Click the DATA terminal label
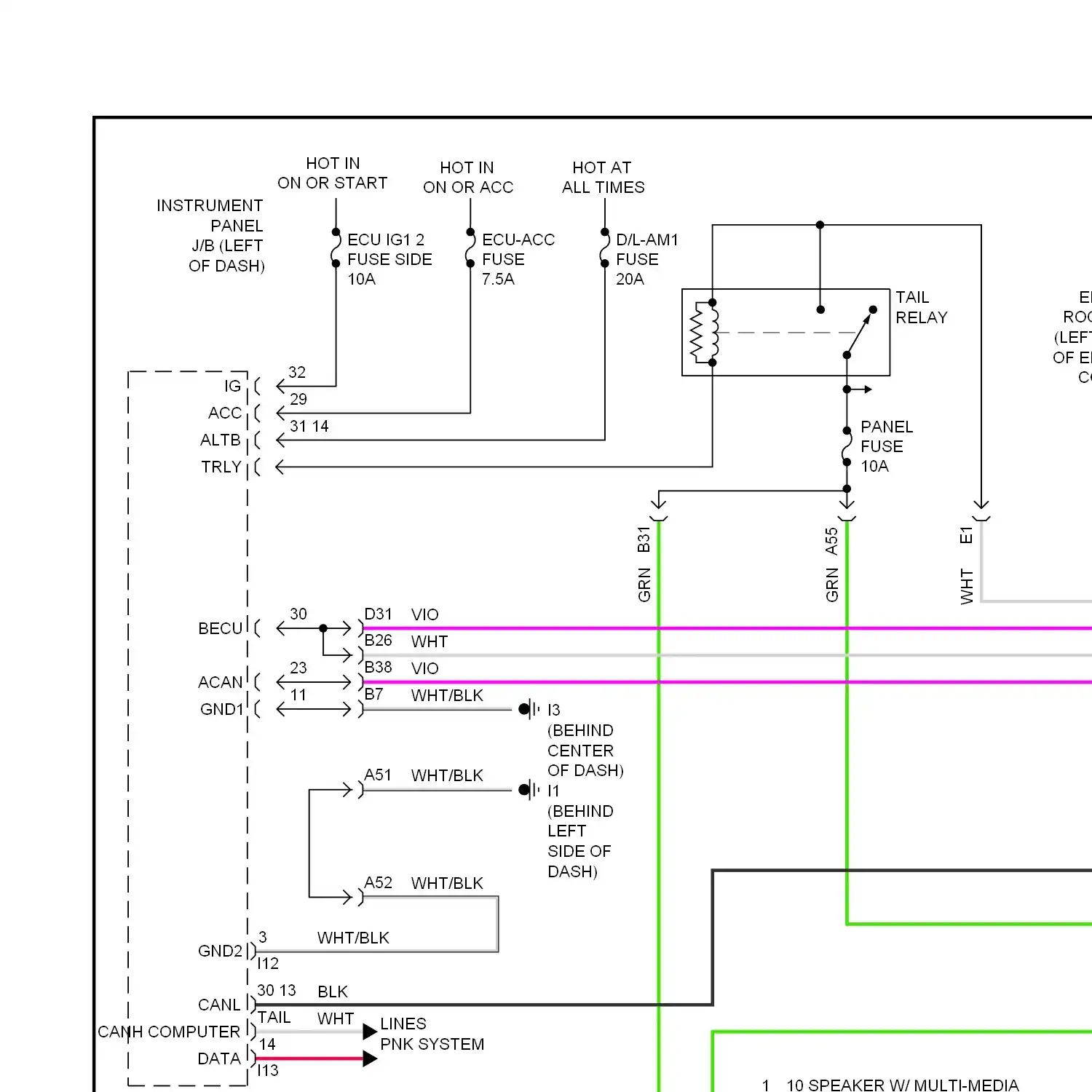Viewport: 1092px width, 1092px height. click(219, 1059)
